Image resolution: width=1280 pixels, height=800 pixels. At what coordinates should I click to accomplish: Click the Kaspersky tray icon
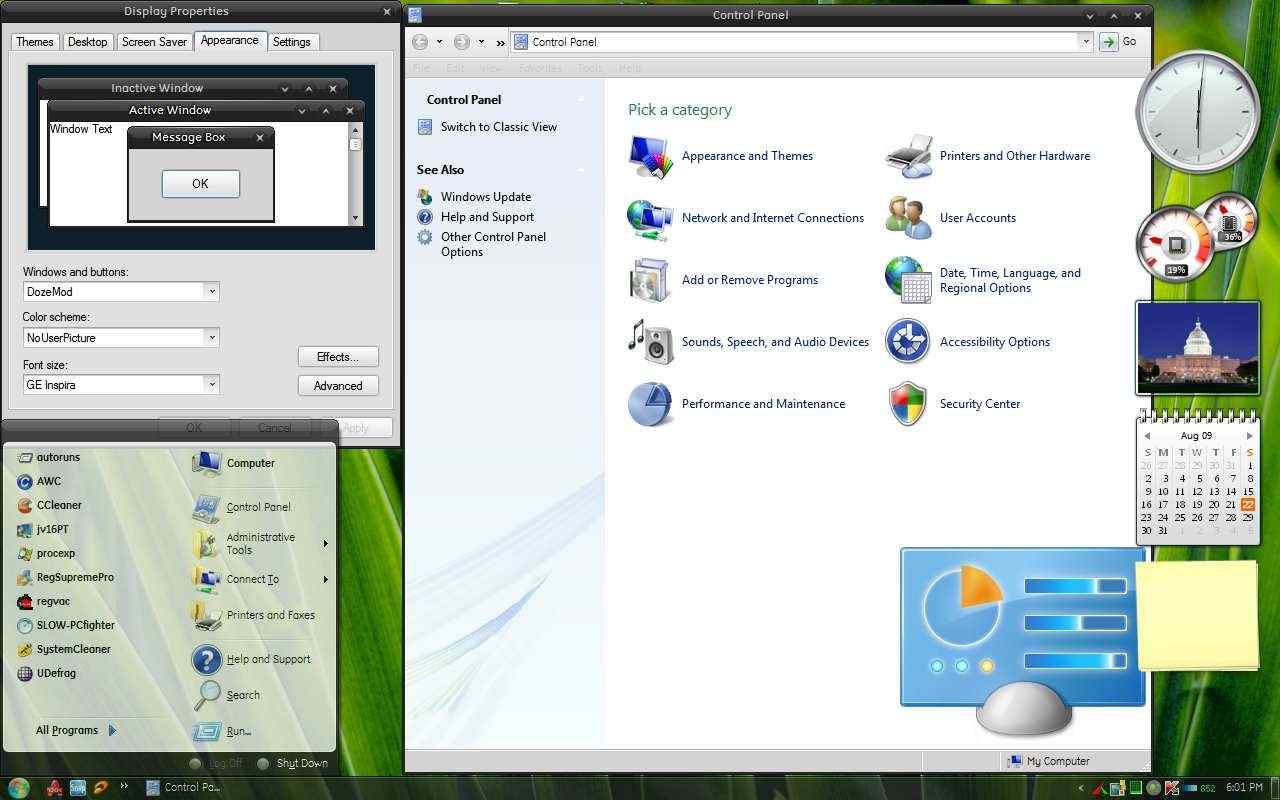[1172, 788]
